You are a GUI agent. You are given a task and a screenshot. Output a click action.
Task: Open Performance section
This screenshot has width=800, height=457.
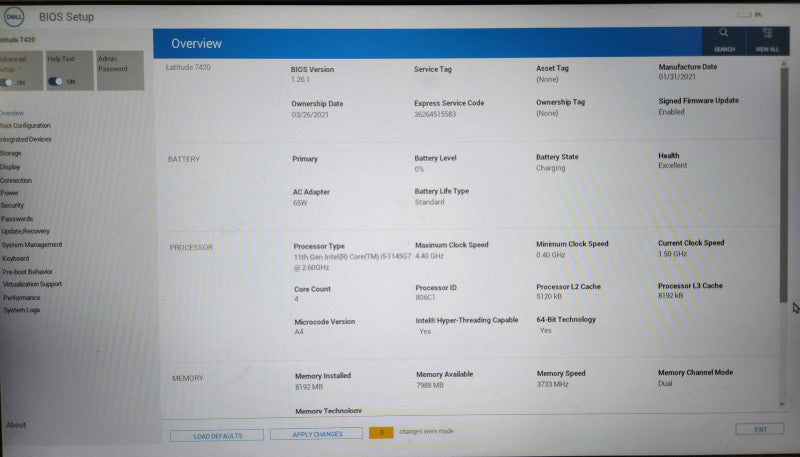point(21,297)
